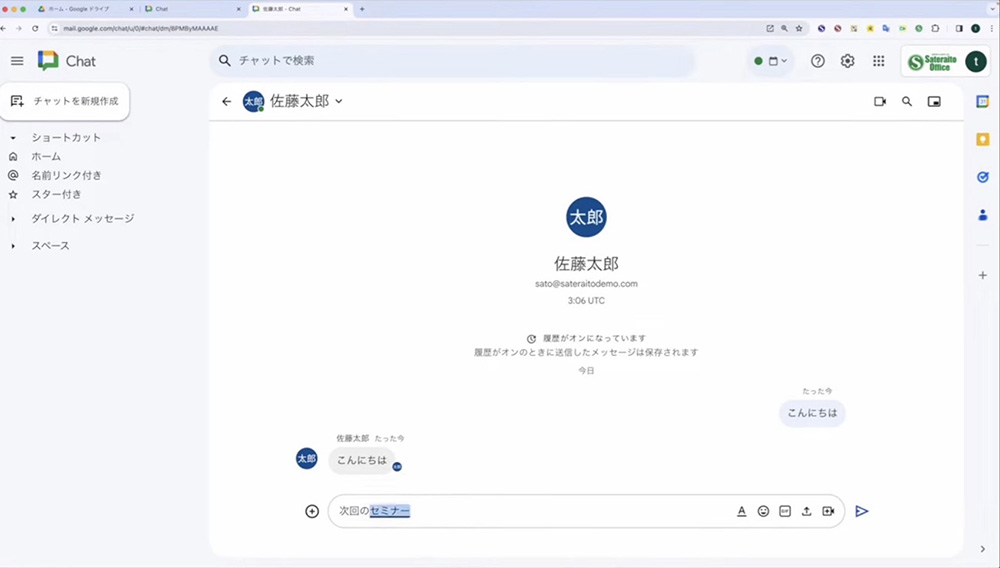Open 名前リンク付き mentions item

[66, 175]
